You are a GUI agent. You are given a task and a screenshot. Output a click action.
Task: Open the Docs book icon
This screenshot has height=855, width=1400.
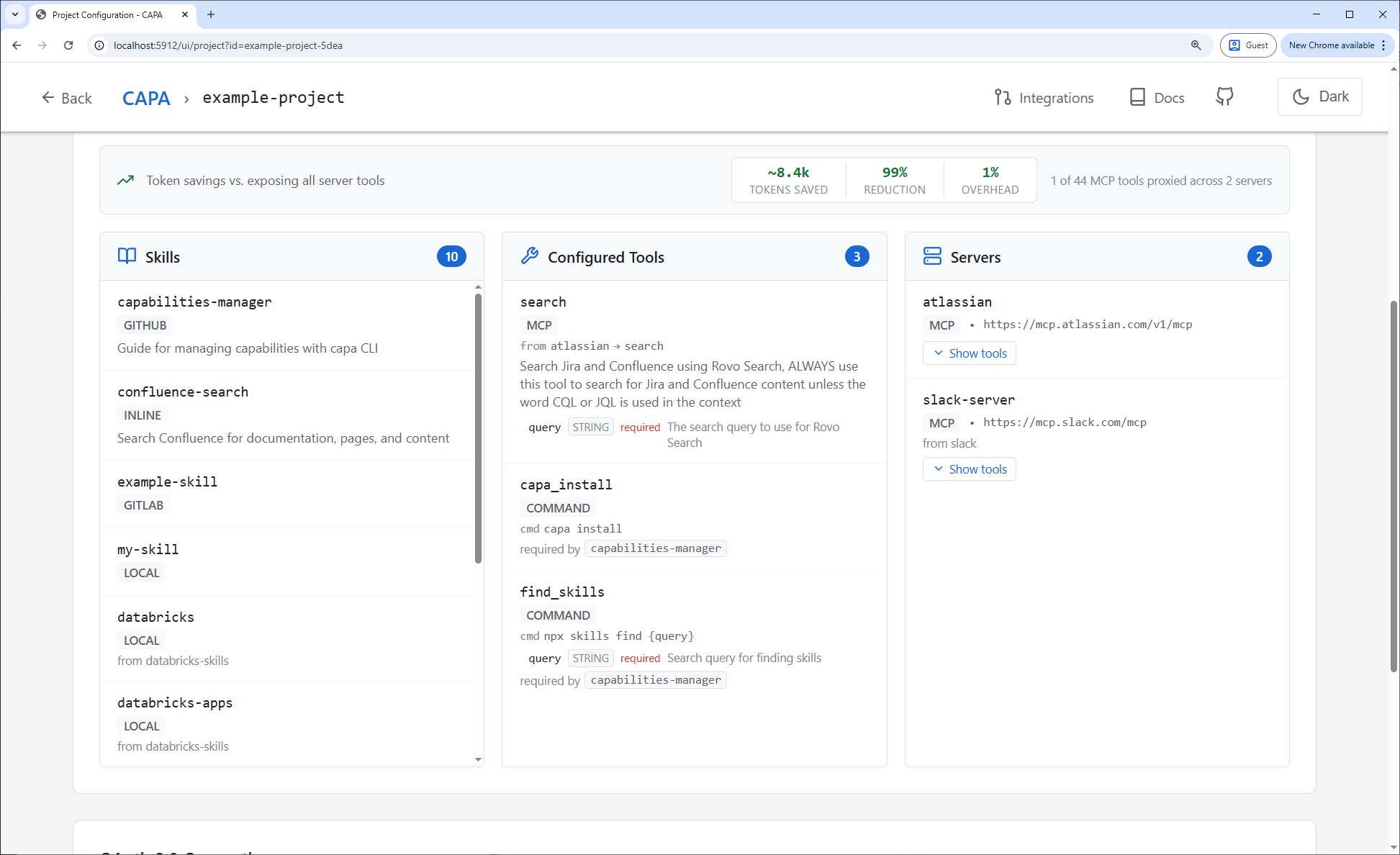(x=1137, y=96)
